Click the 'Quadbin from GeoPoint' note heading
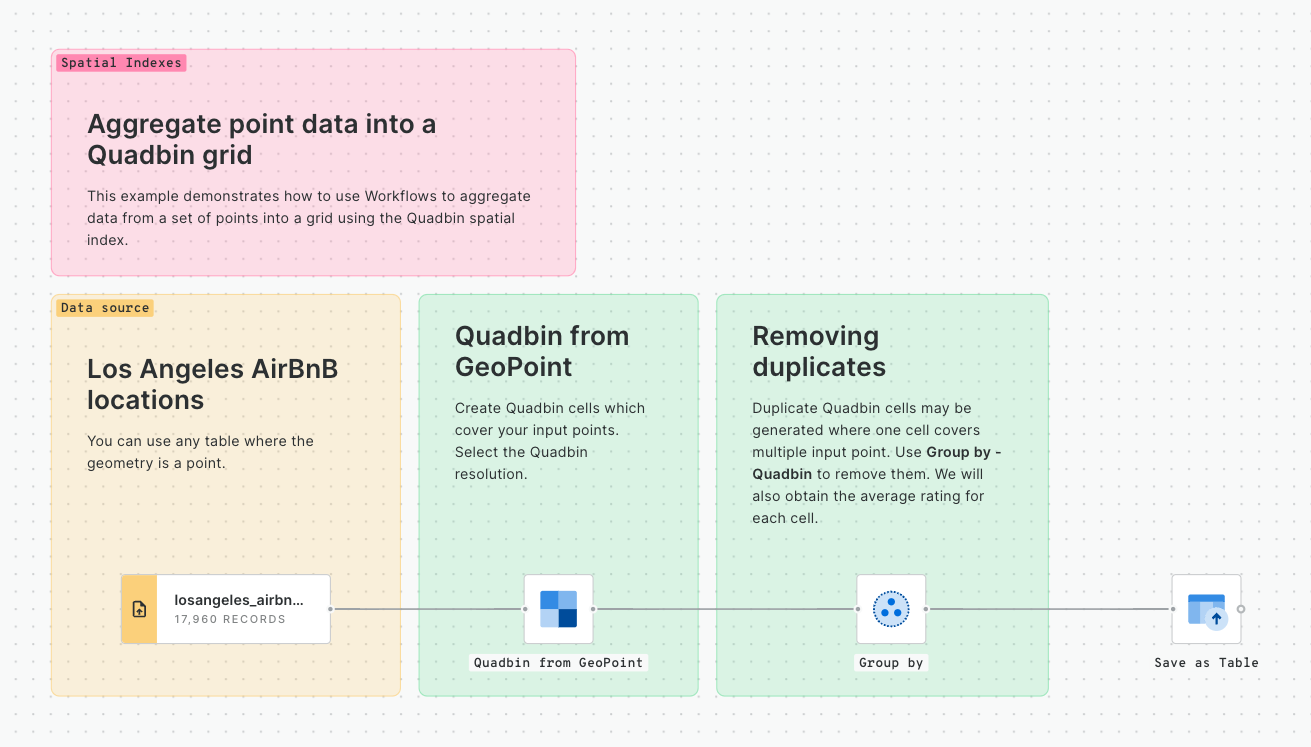 pos(541,351)
